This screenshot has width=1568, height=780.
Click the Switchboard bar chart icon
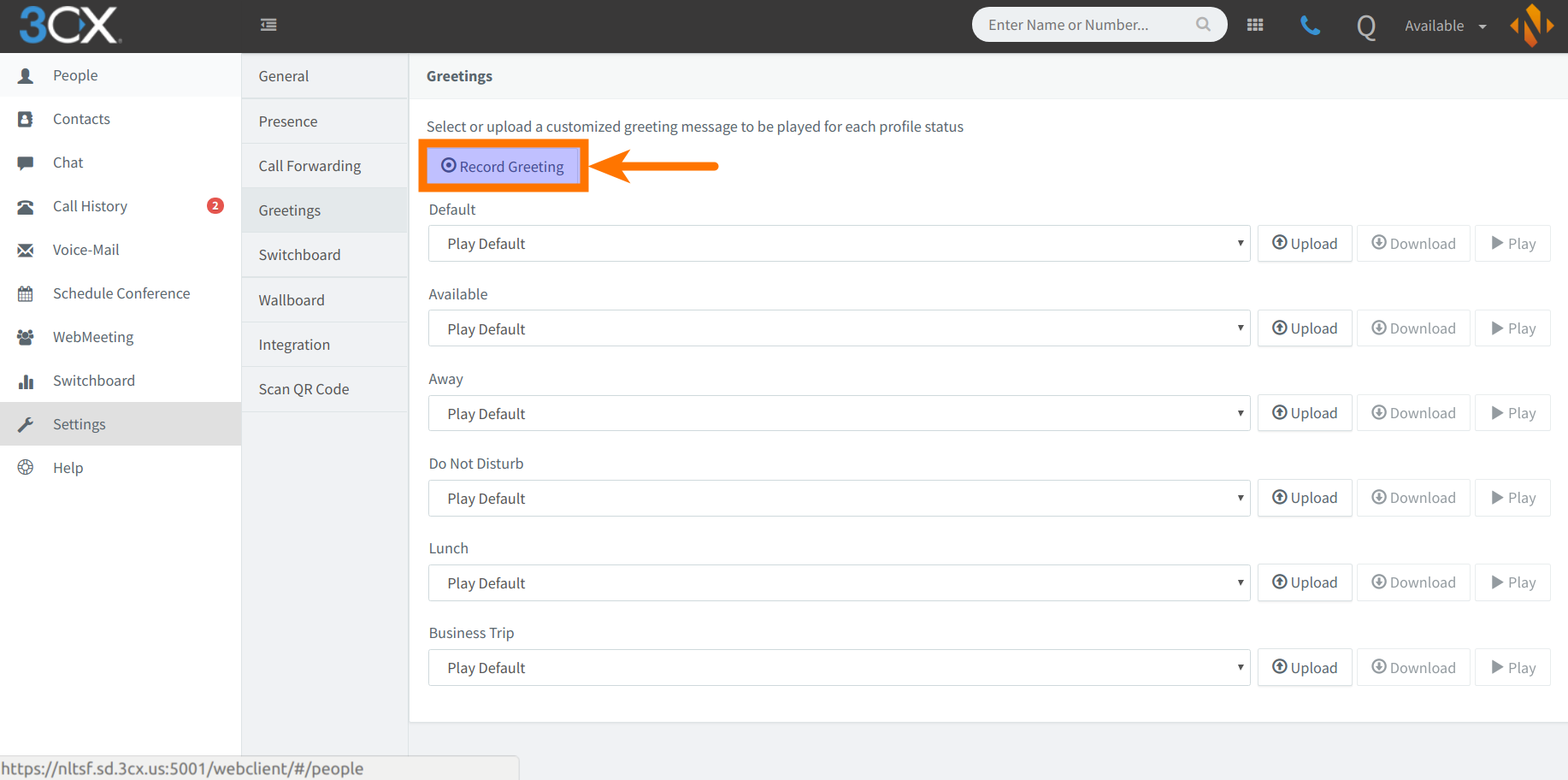26,381
